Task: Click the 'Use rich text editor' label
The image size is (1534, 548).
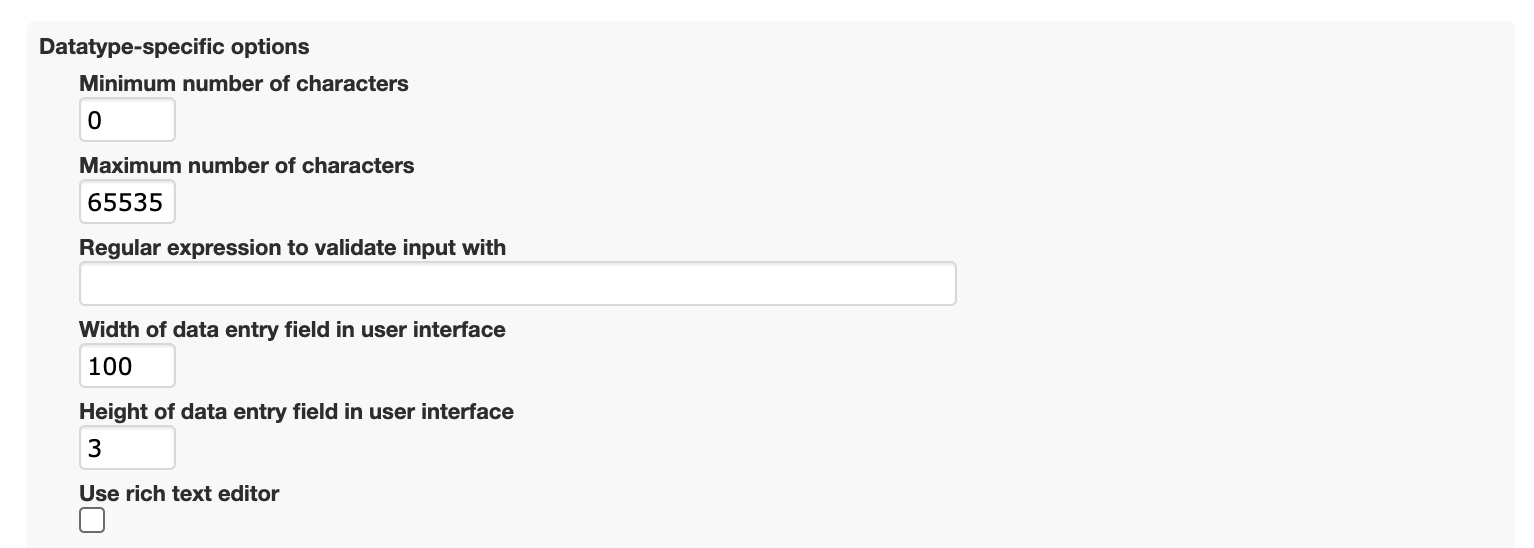Action: tap(179, 493)
